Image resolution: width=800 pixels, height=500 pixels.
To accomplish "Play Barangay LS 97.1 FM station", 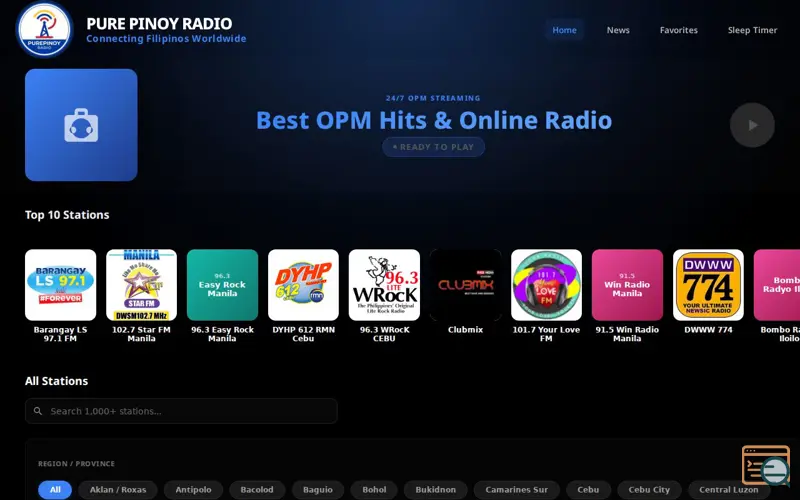I will point(60,285).
